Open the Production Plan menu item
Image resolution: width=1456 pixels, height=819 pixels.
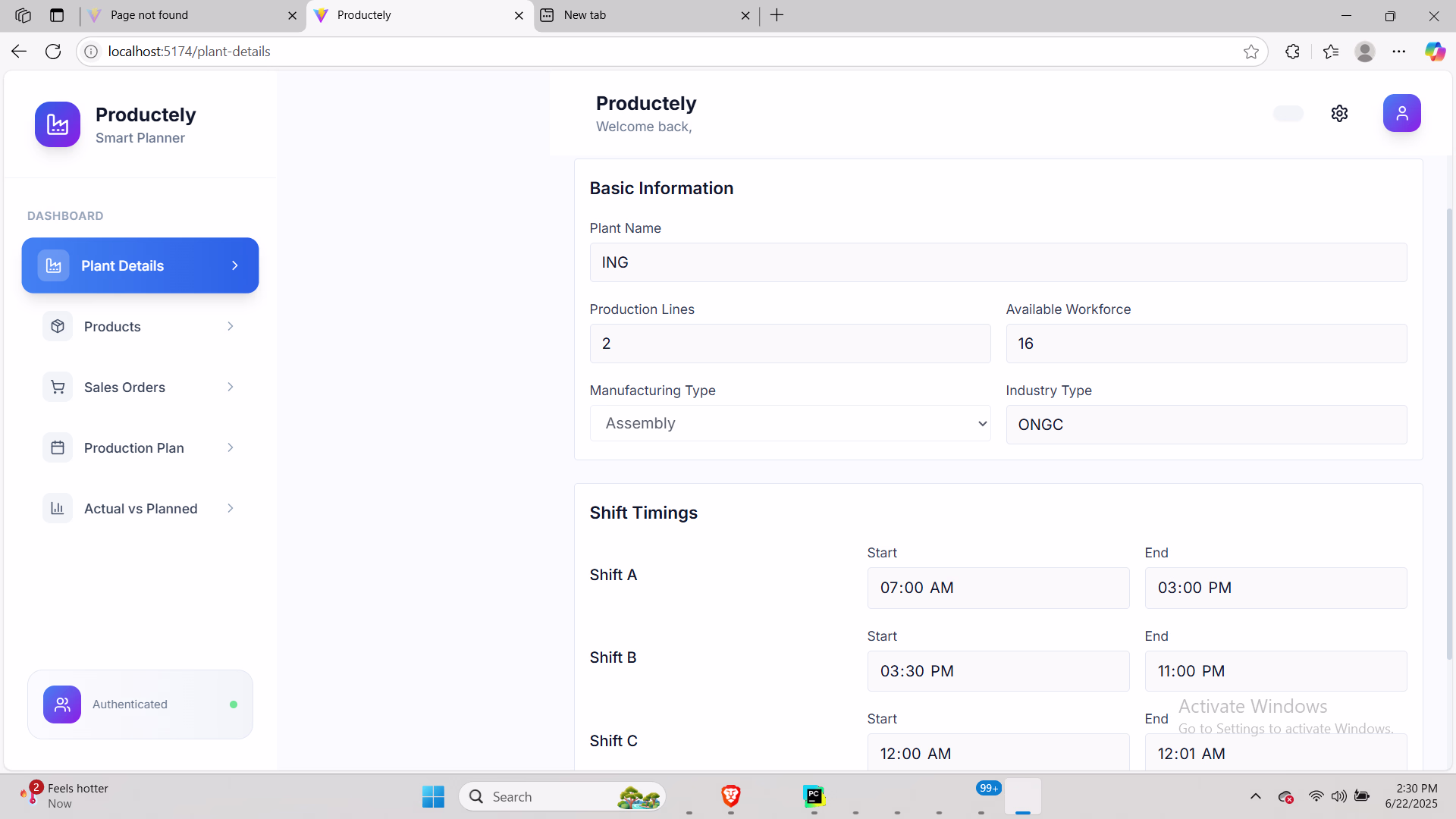pyautogui.click(x=134, y=447)
